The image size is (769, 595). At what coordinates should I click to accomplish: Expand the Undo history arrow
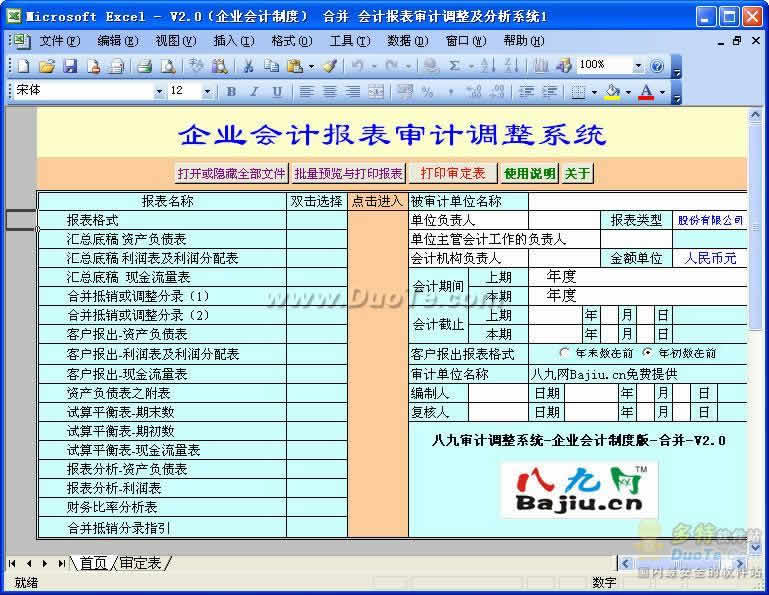pyautogui.click(x=374, y=66)
